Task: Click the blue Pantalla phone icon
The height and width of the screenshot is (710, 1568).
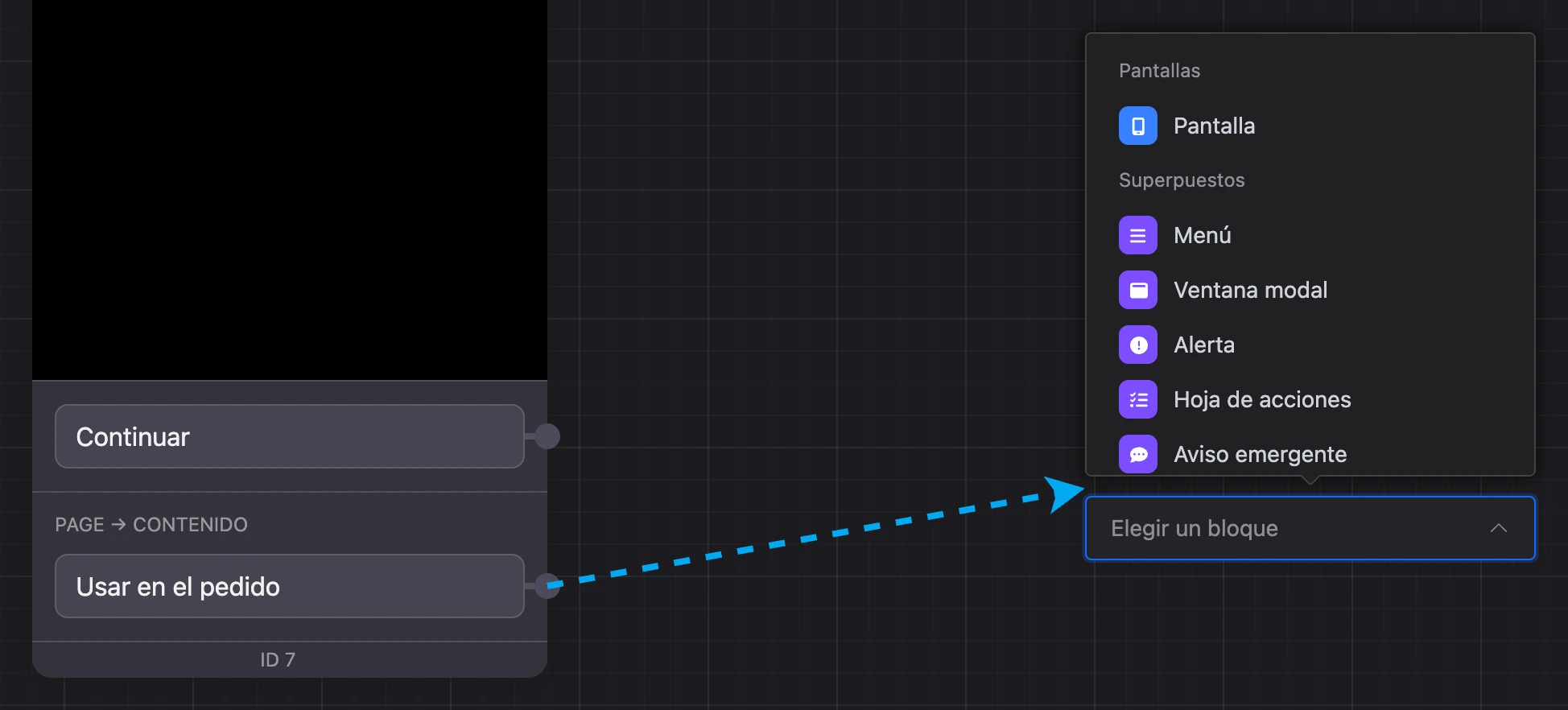Action: point(1137,126)
